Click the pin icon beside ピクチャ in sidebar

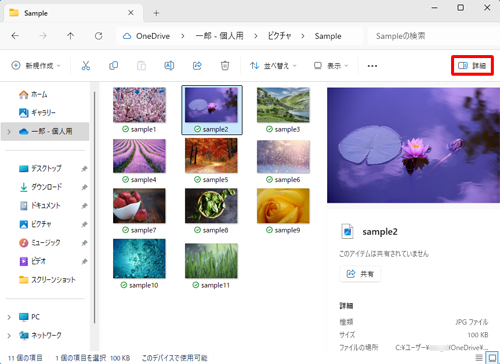coord(84,225)
